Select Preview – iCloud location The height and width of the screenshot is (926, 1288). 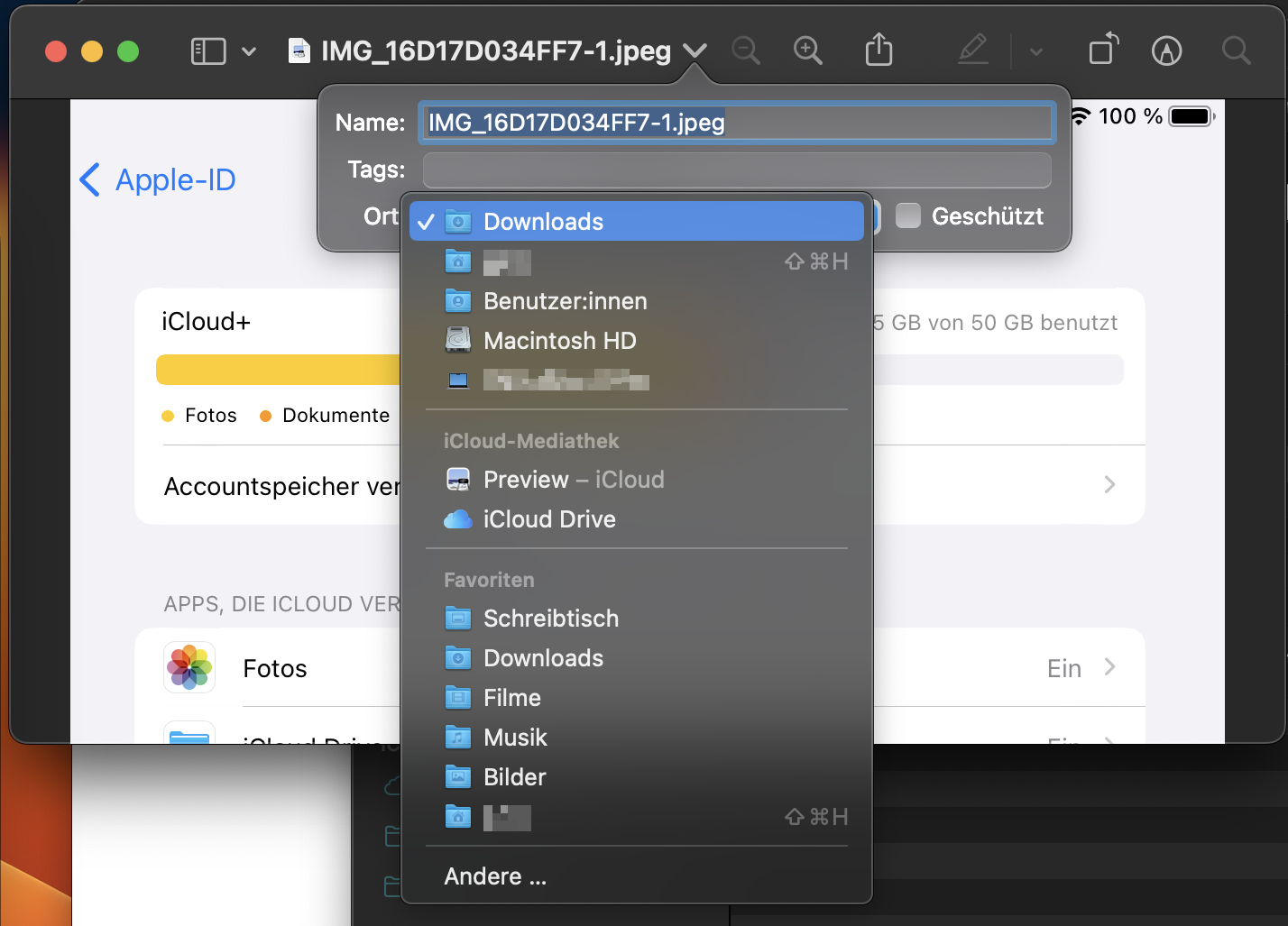point(573,480)
